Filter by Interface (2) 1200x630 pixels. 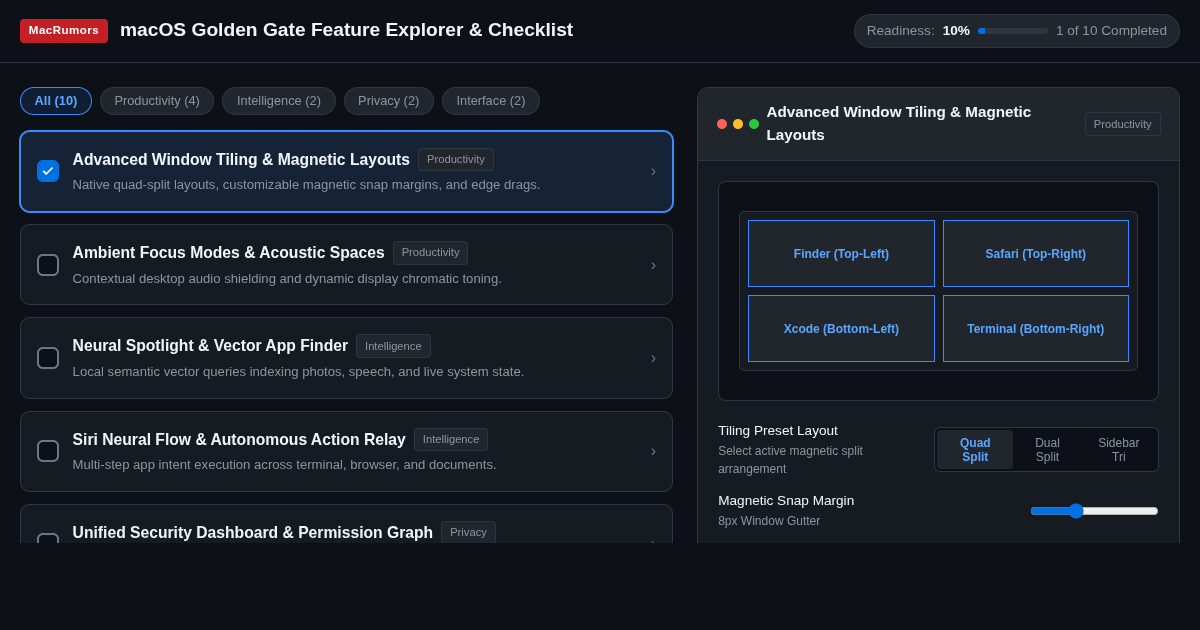click(491, 101)
